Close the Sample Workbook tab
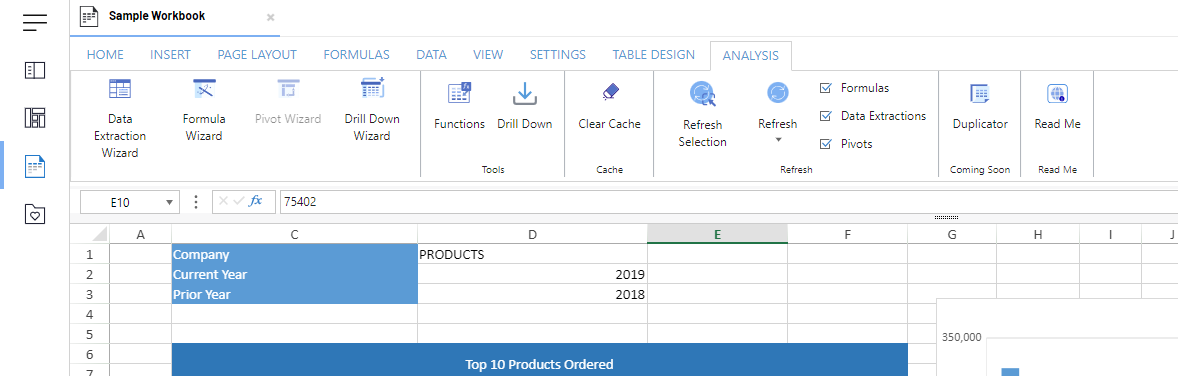This screenshot has width=1178, height=376. coord(270,17)
